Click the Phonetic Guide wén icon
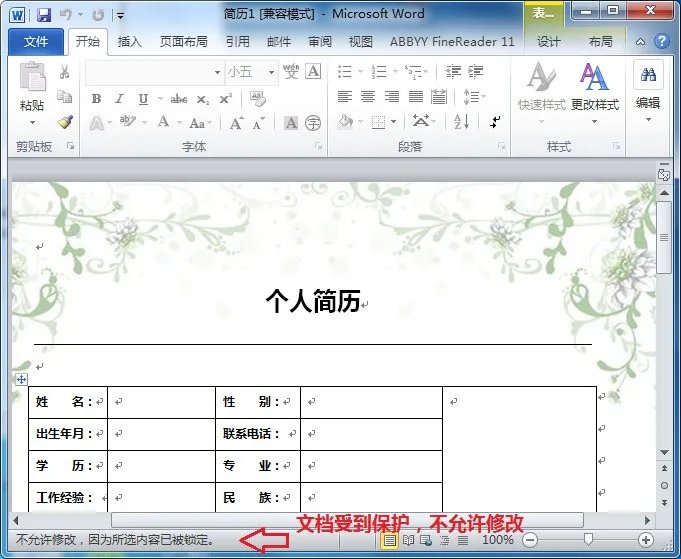 coord(291,71)
